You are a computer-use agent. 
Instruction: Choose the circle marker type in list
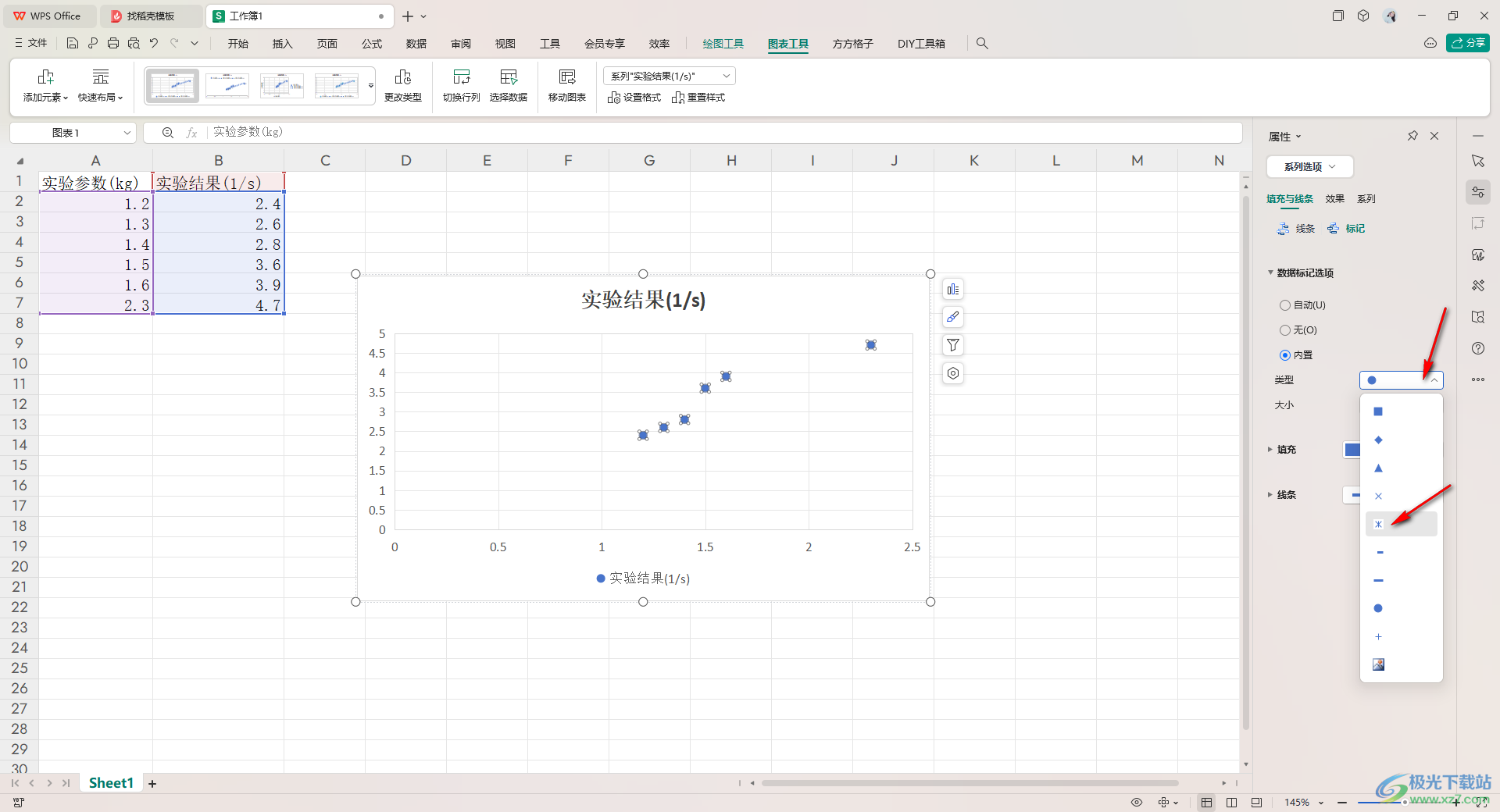[x=1378, y=608]
